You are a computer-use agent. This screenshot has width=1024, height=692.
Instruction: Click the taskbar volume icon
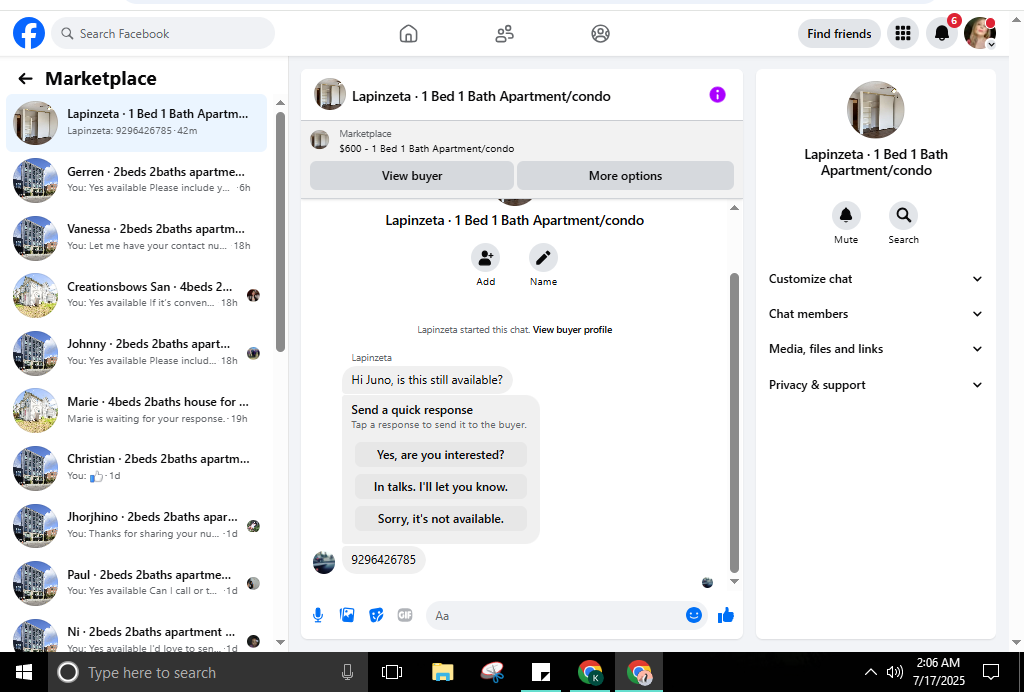tap(894, 672)
